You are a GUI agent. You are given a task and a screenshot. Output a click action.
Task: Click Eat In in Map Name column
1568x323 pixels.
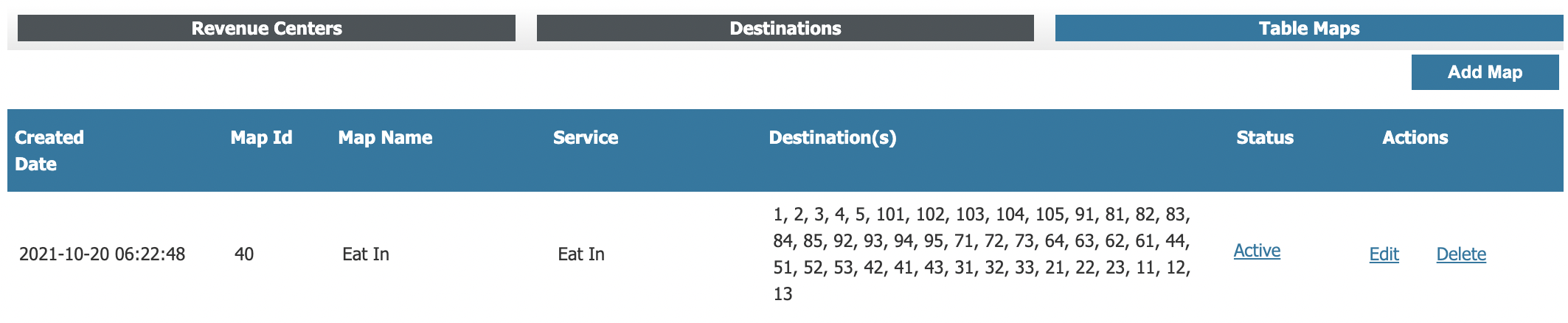366,254
